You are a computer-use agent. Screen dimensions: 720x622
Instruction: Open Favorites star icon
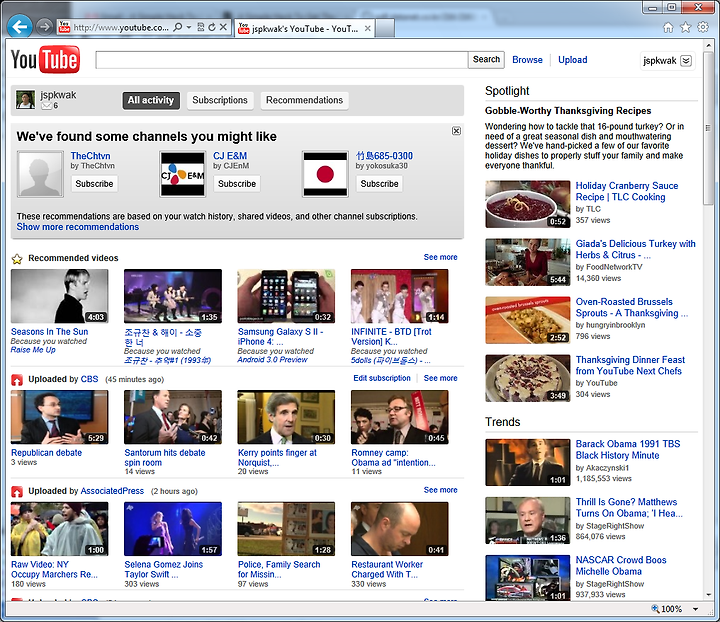click(686, 28)
